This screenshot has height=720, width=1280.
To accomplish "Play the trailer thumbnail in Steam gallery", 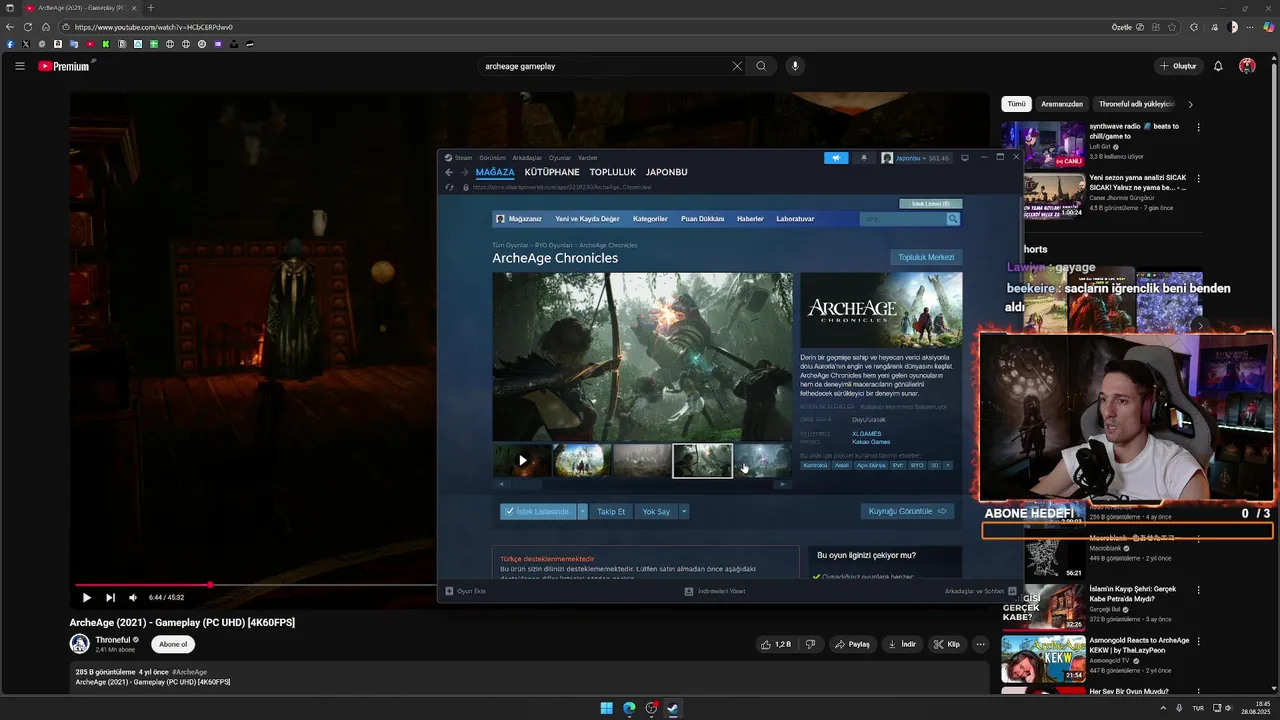I will [x=522, y=461].
